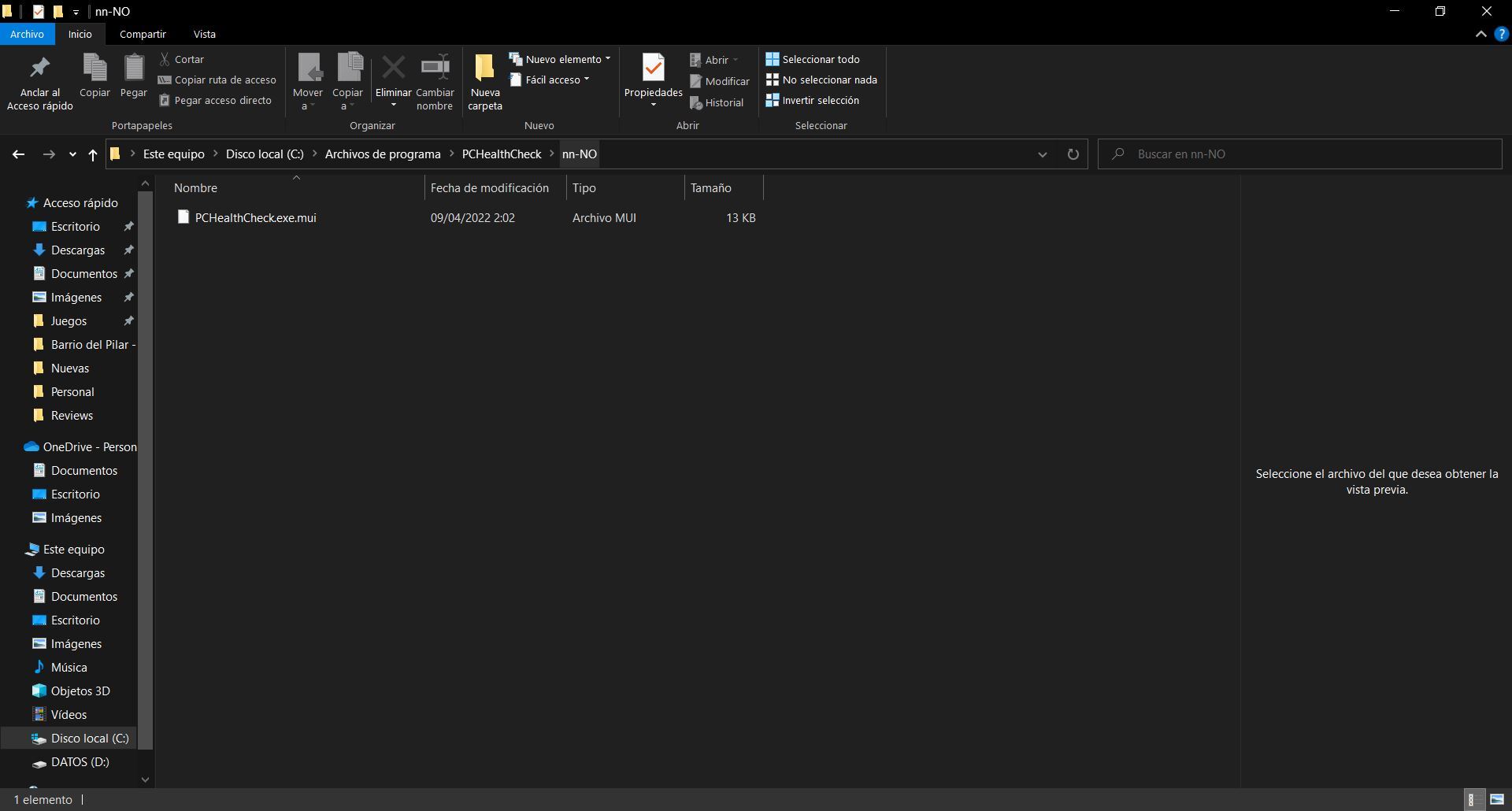This screenshot has height=811, width=1512.
Task: Open the Help question mark icon
Action: tap(1501, 34)
